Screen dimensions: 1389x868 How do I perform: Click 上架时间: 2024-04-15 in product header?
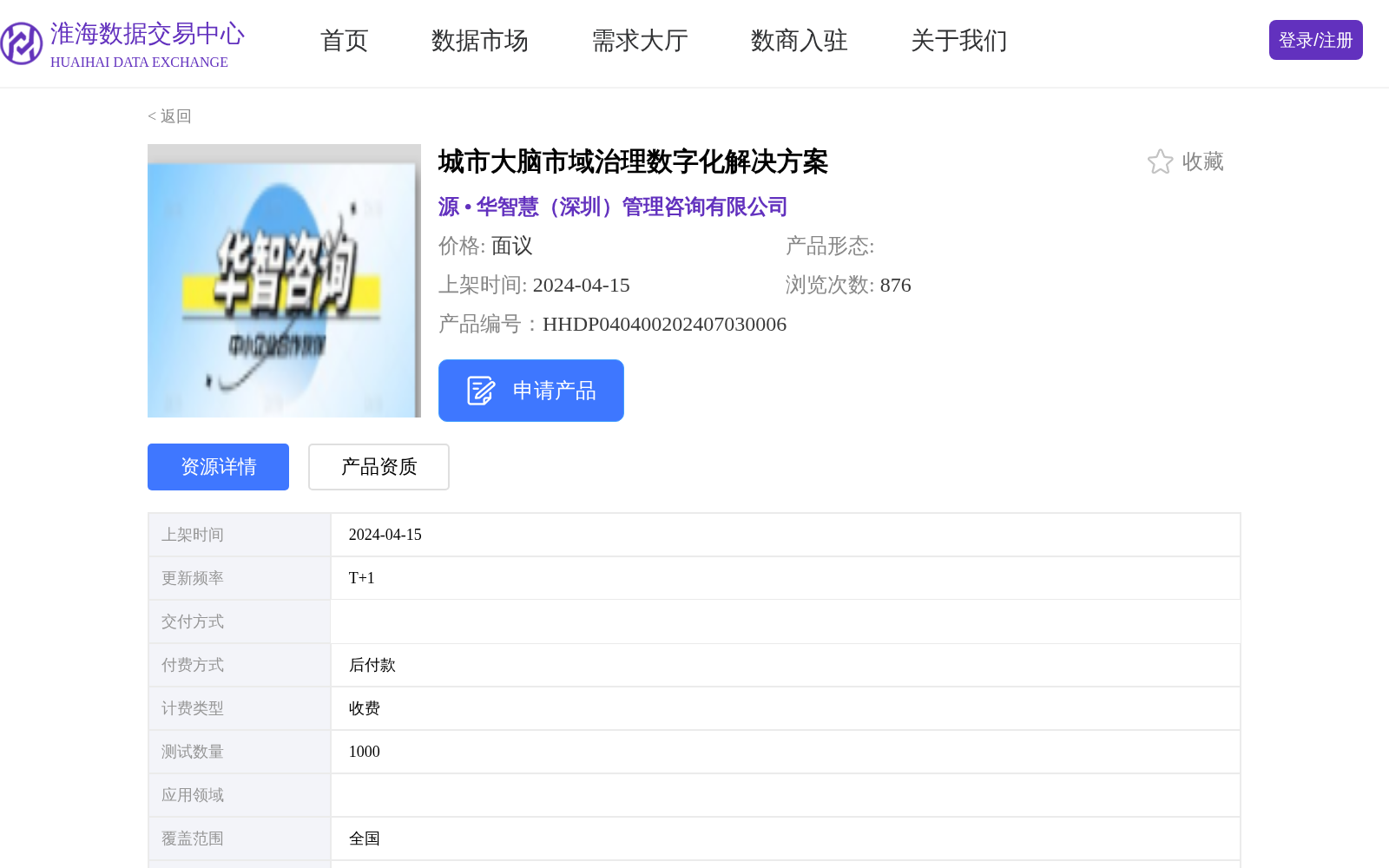[x=534, y=285]
